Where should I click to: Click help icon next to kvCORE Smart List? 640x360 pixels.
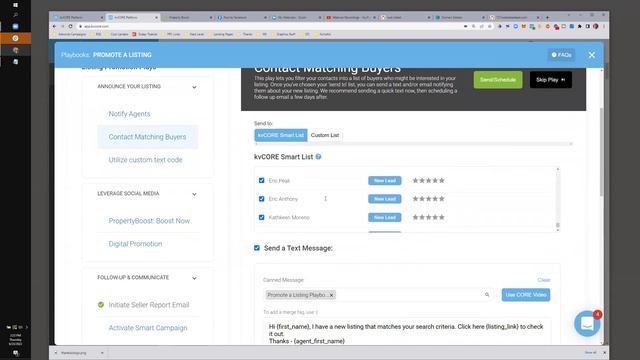click(318, 157)
